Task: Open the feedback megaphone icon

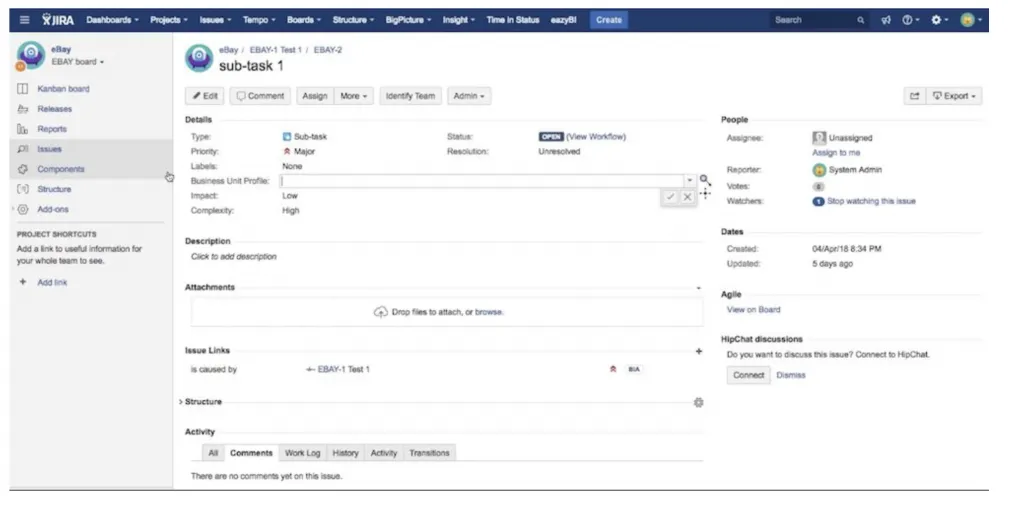Action: 886,20
